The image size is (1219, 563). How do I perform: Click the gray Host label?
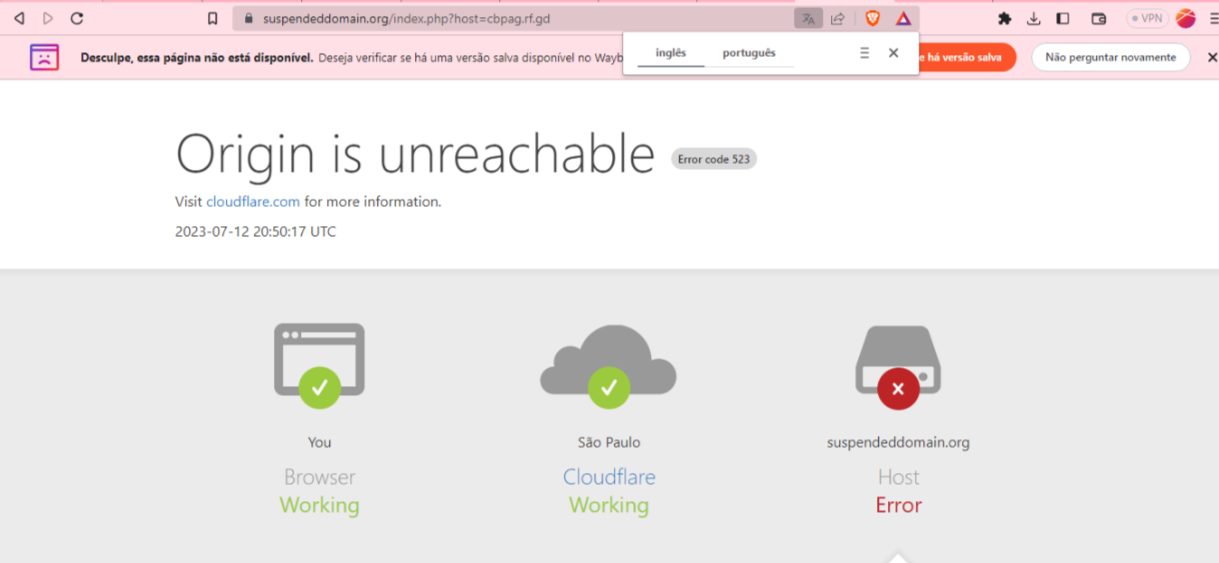pyautogui.click(x=898, y=477)
